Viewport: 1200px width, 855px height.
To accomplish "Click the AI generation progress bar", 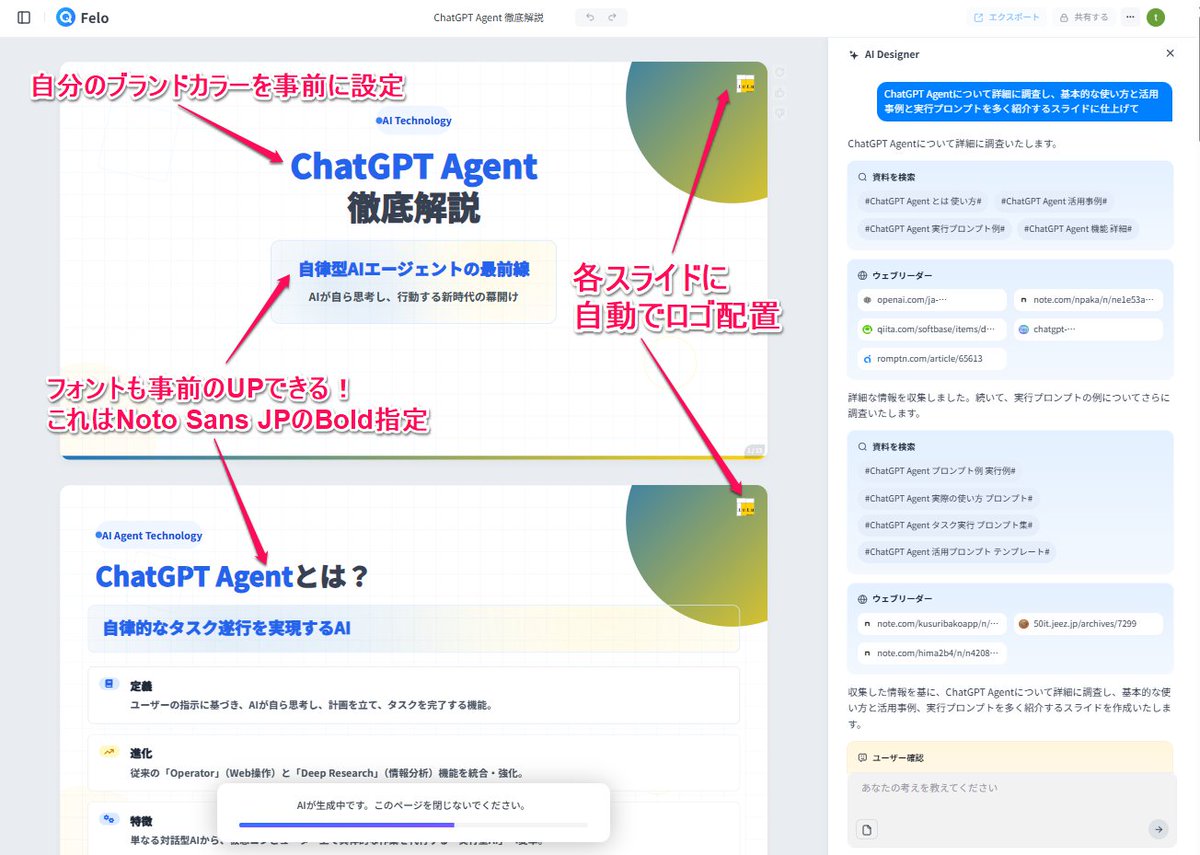I will click(x=413, y=825).
